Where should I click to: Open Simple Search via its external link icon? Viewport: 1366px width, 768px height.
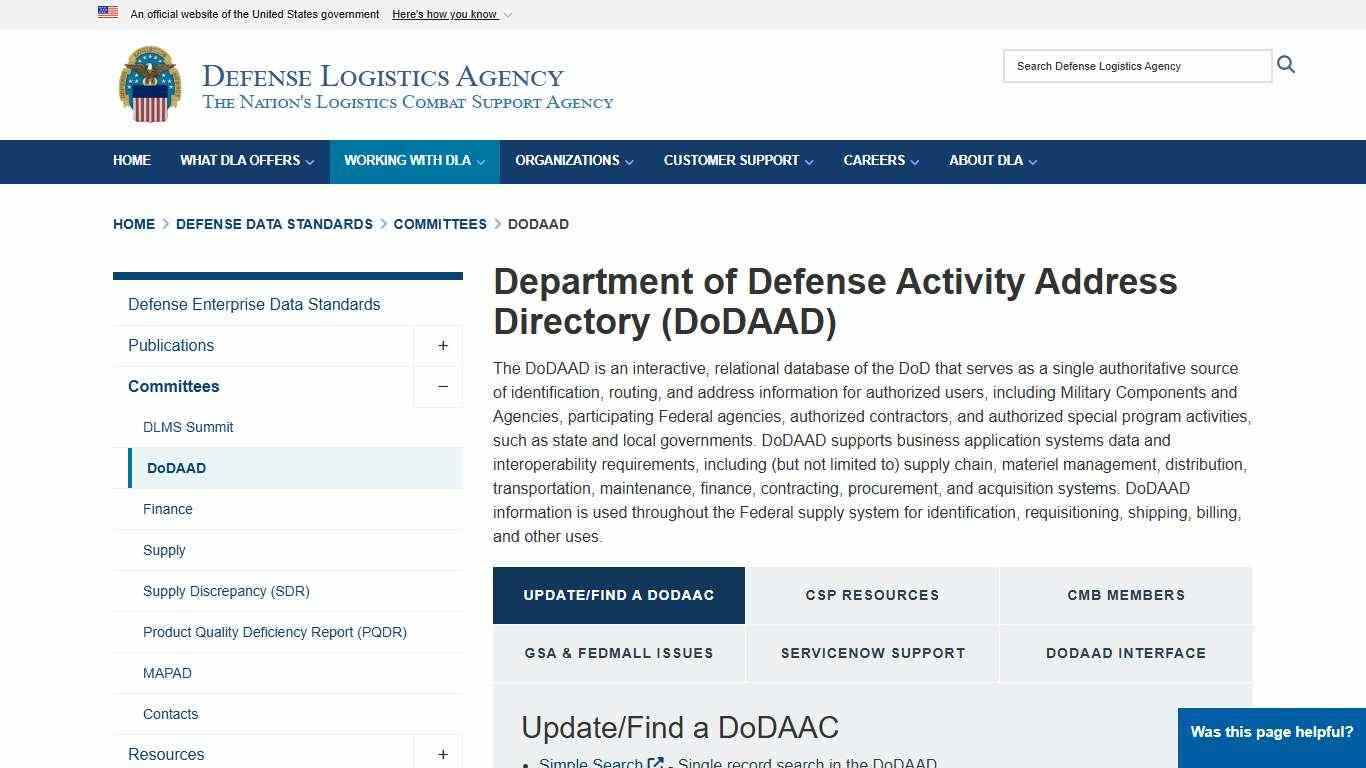point(657,762)
